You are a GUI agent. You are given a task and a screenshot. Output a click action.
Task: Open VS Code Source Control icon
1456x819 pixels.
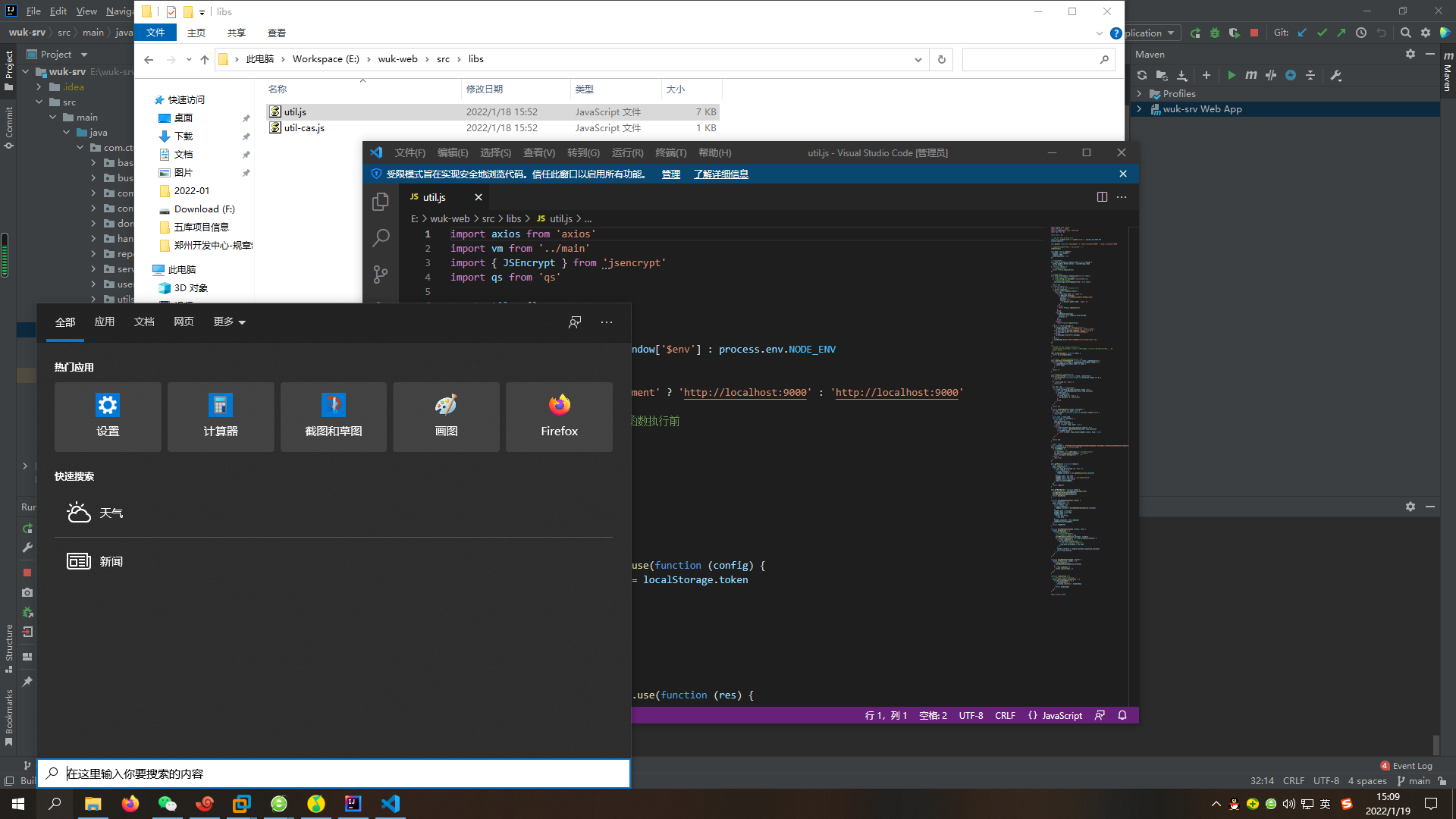[381, 274]
